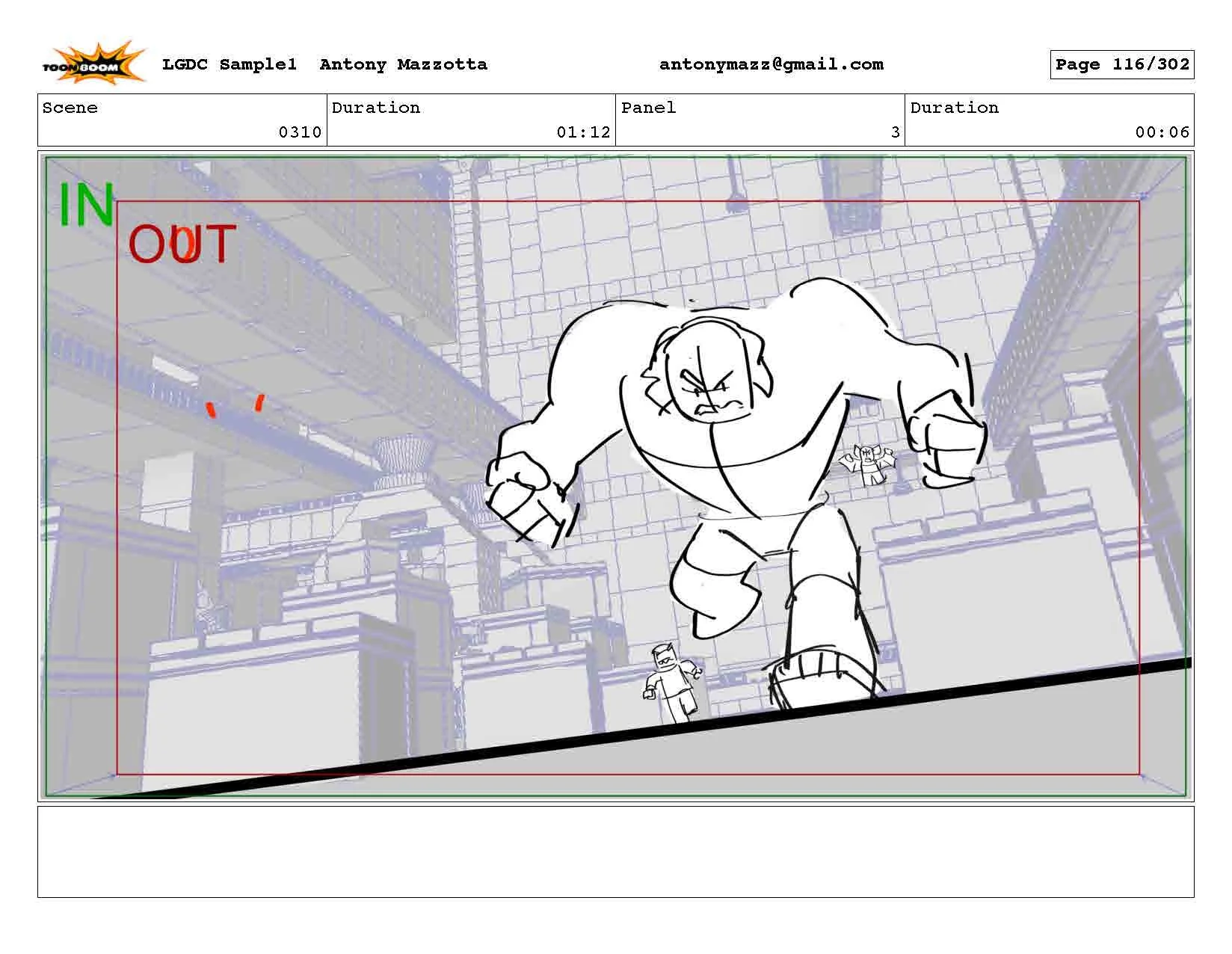Viewport: 1232px width, 954px height.
Task: Click the Toon Boom logo
Action: tap(93, 64)
